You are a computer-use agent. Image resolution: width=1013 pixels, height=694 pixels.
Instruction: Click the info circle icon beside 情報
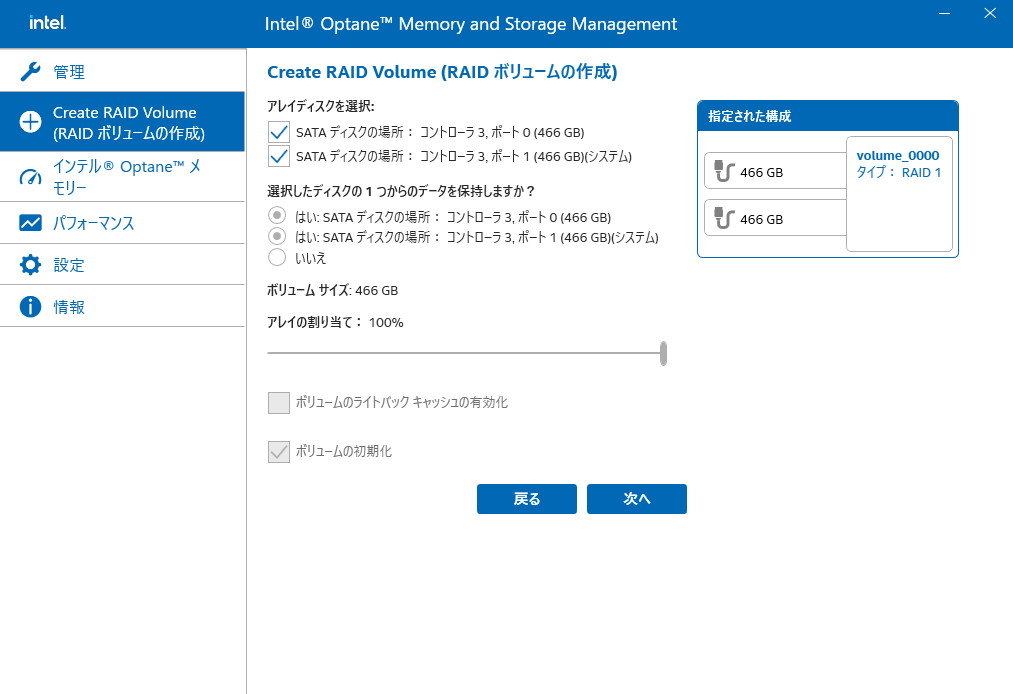click(x=30, y=306)
